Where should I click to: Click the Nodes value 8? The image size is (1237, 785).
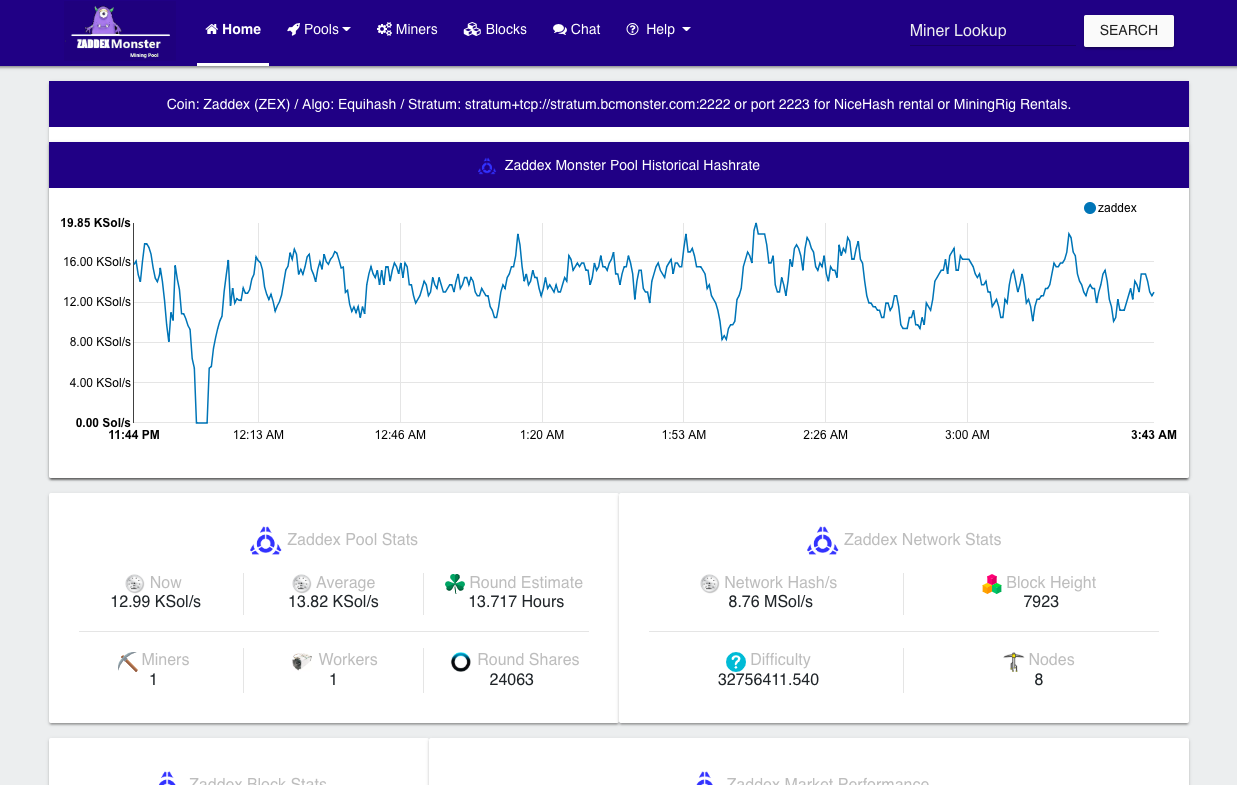(x=1039, y=680)
